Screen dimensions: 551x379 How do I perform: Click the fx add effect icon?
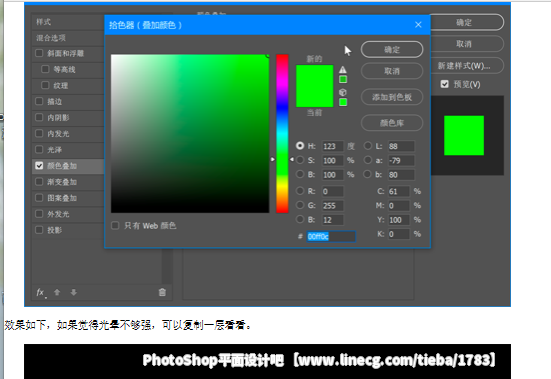point(41,292)
